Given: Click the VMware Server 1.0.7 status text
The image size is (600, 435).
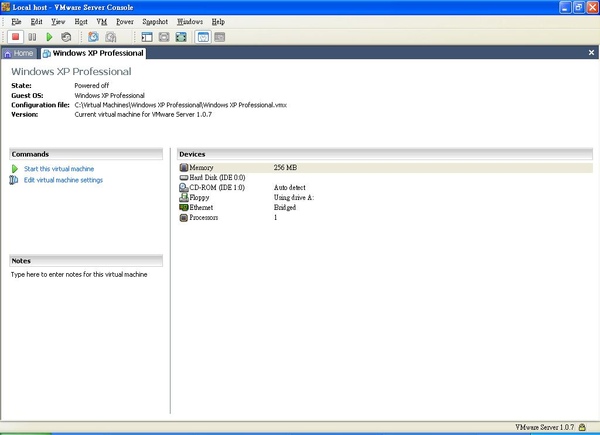Looking at the screenshot, I should pyautogui.click(x=545, y=427).
